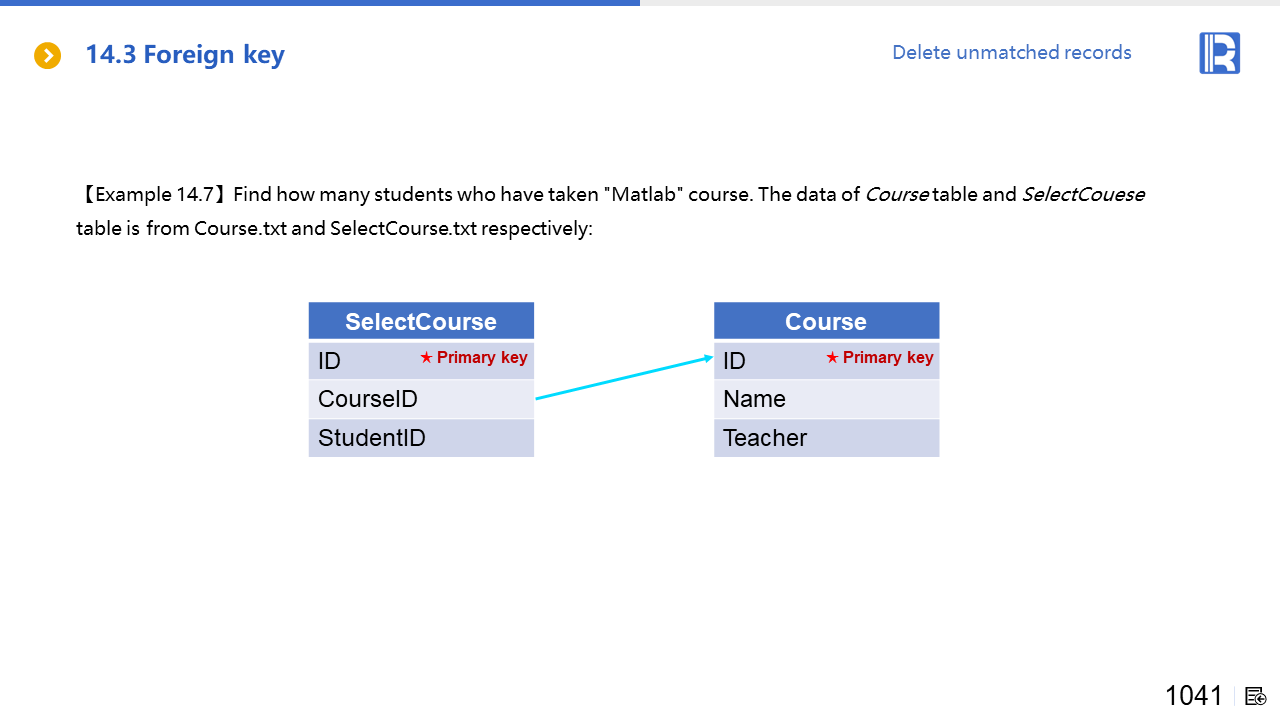Open the "Delete unmatched records" link
This screenshot has width=1280, height=720.
[x=1011, y=52]
